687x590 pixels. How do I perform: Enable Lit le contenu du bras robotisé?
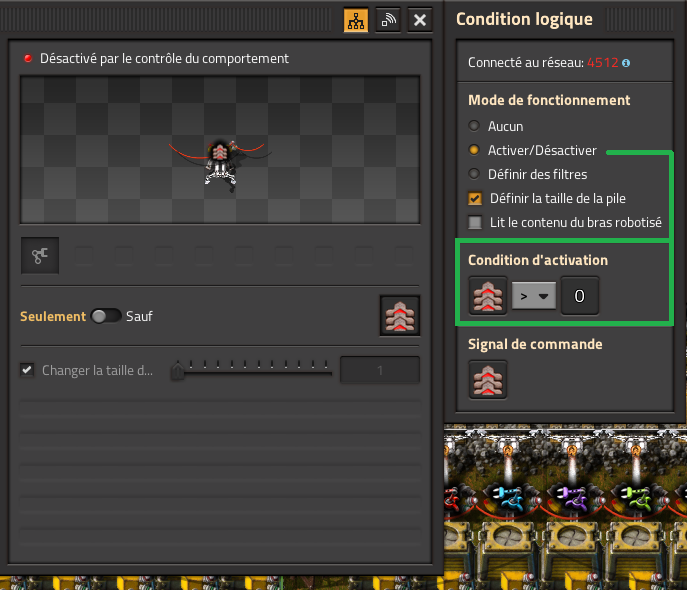(475, 223)
